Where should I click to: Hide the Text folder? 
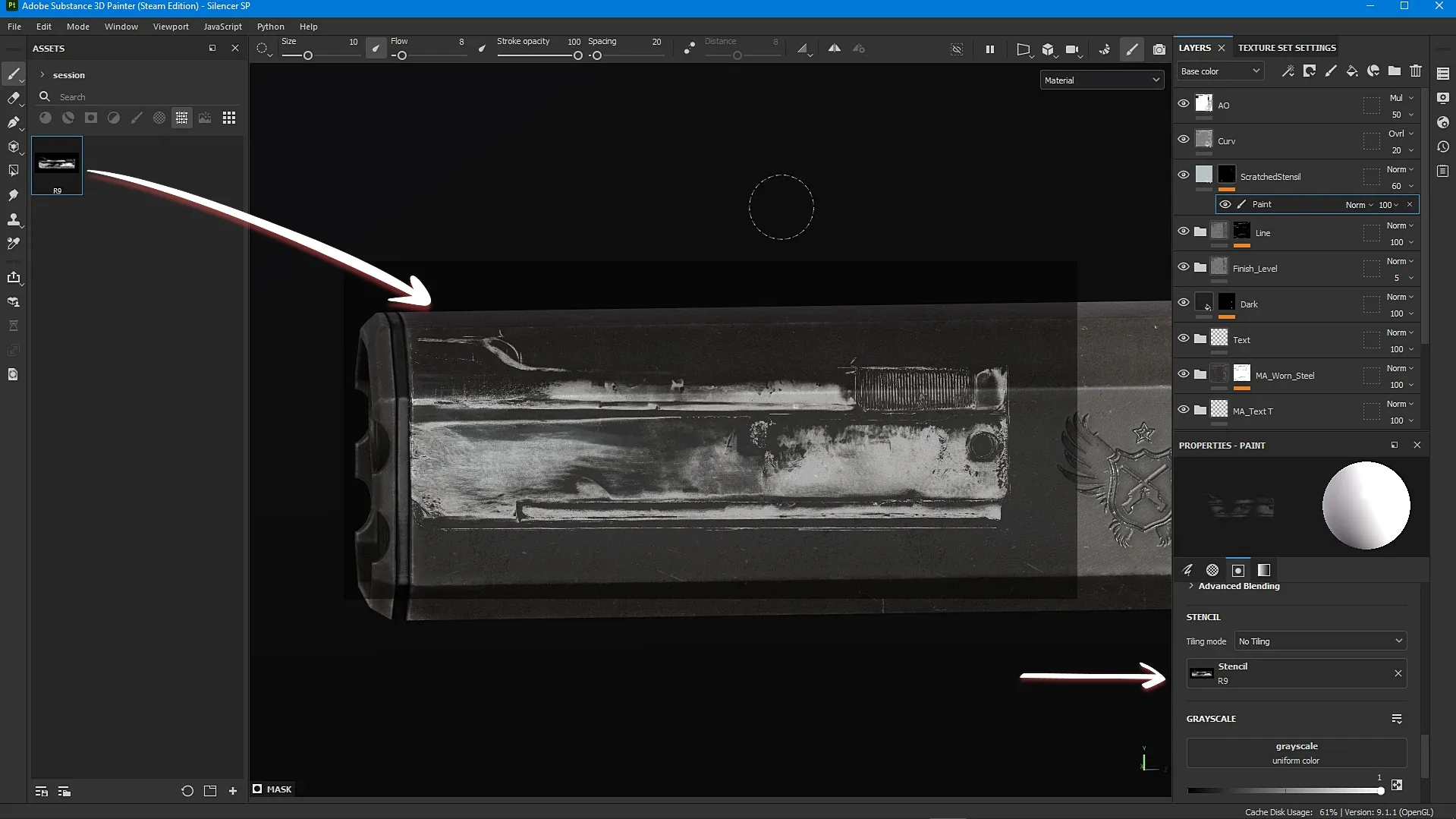(1184, 339)
